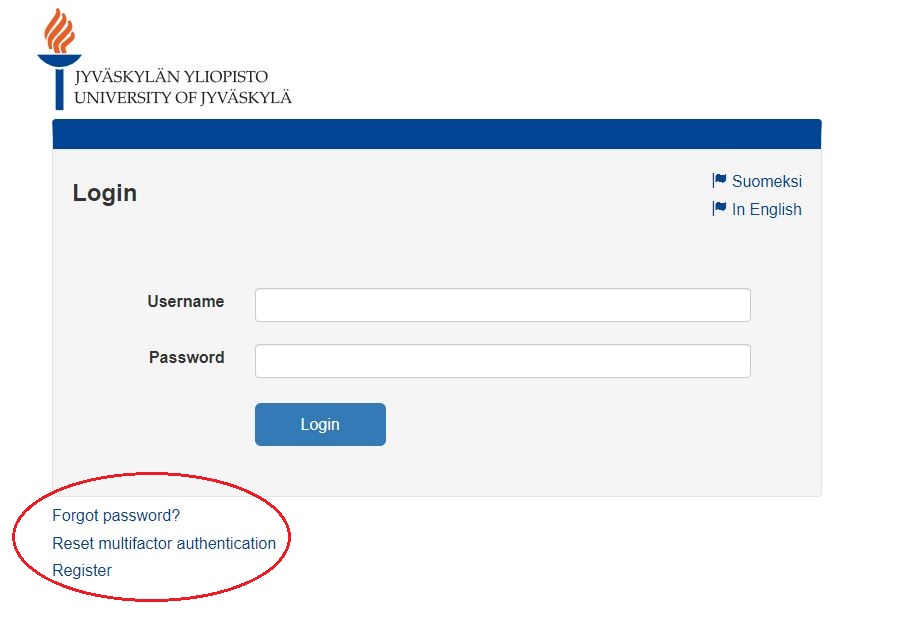Click the flag icon beside In English
The width and height of the screenshot is (902, 632).
click(719, 209)
